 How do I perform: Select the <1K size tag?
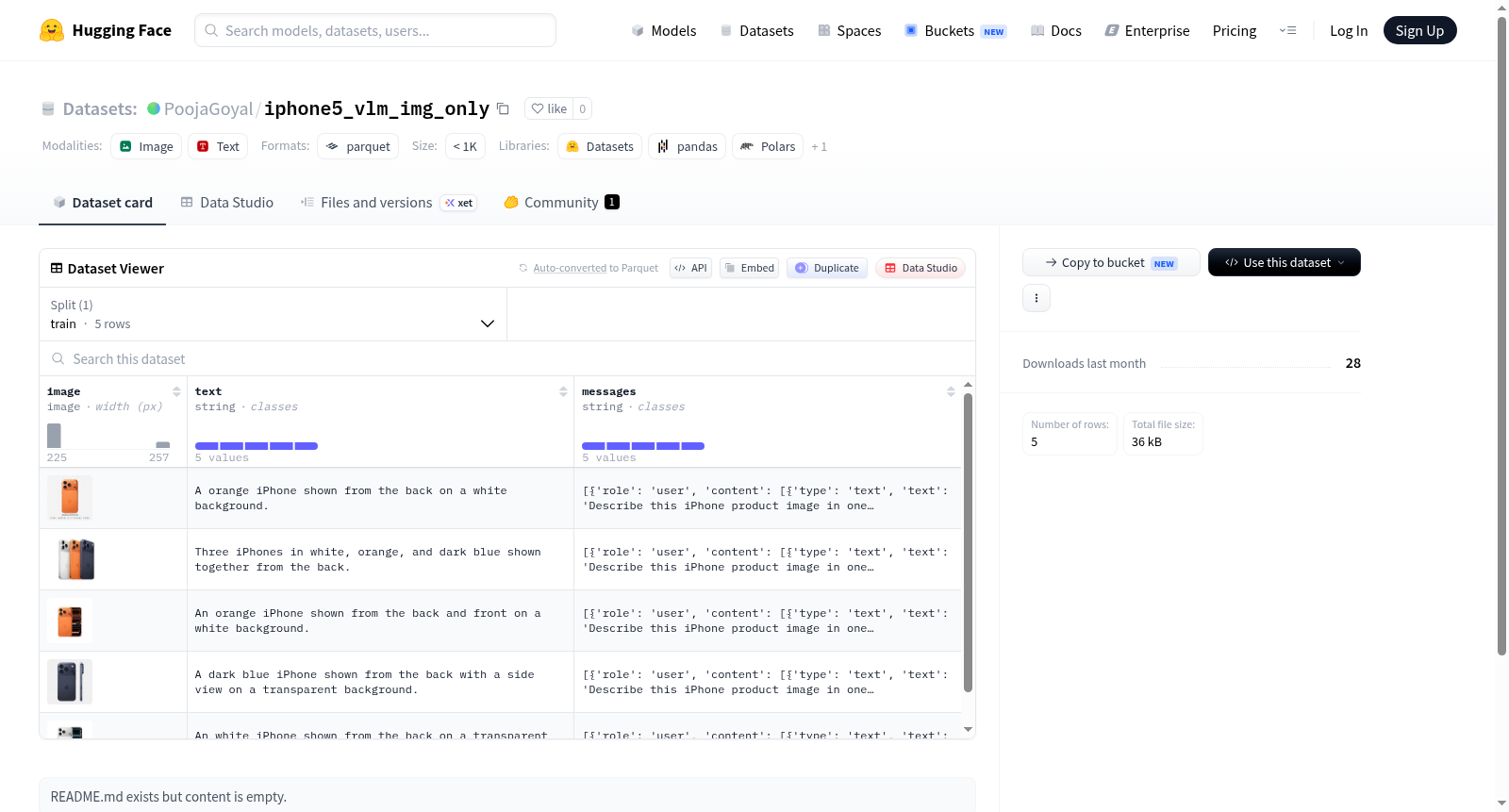(465, 146)
